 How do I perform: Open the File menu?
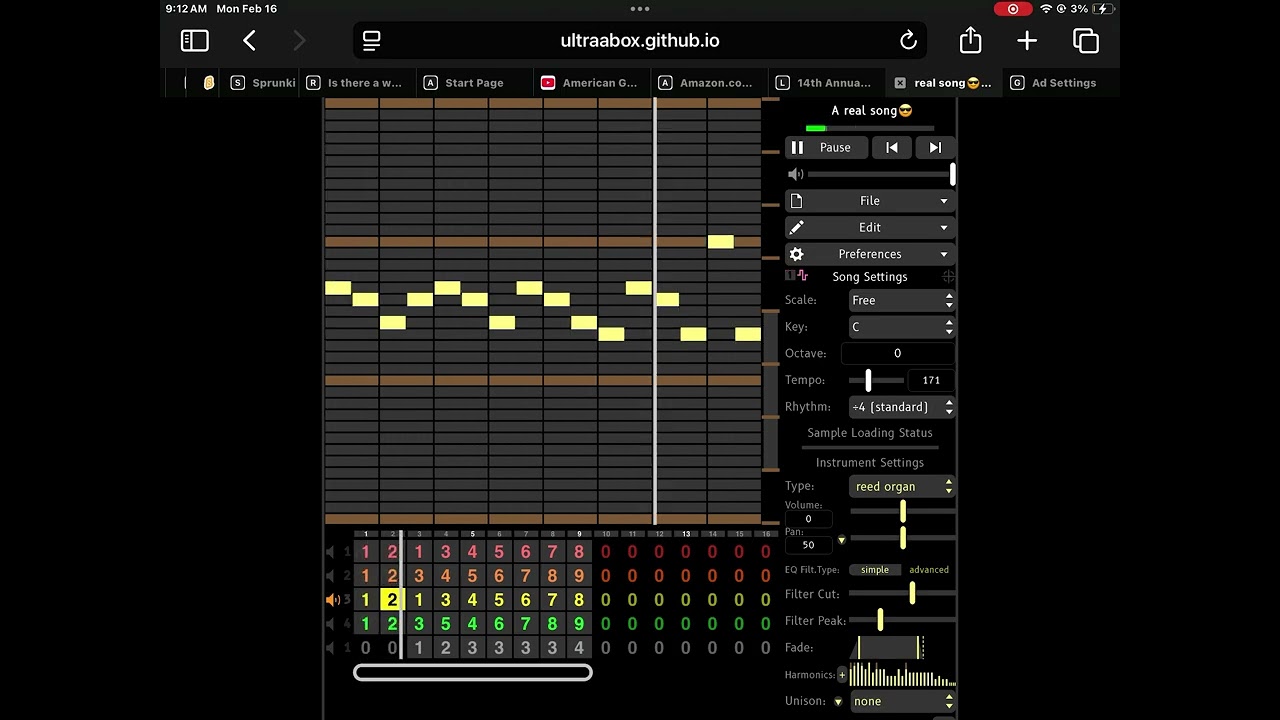point(870,201)
